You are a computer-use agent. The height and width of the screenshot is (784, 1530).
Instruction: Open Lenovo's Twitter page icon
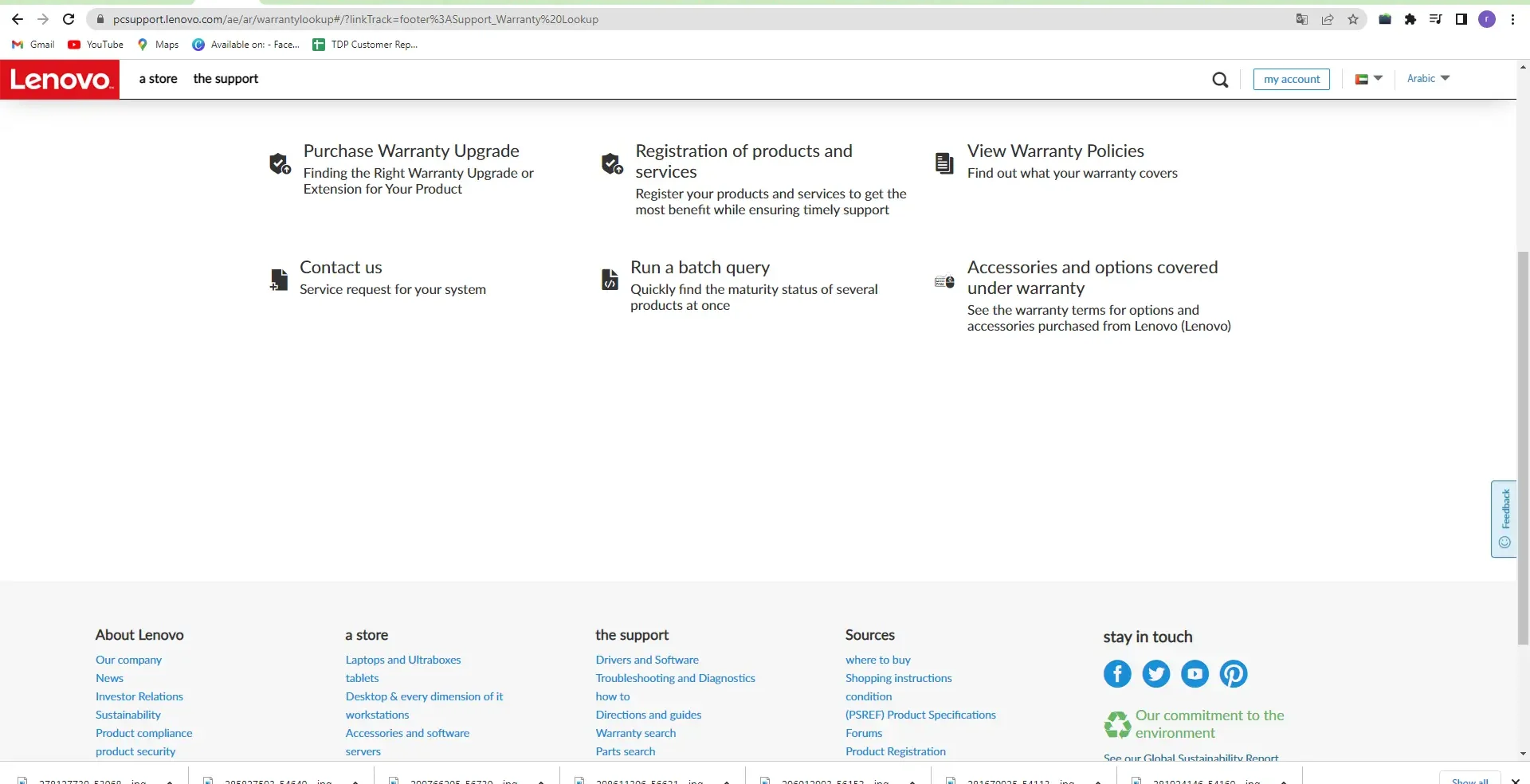click(x=1155, y=674)
